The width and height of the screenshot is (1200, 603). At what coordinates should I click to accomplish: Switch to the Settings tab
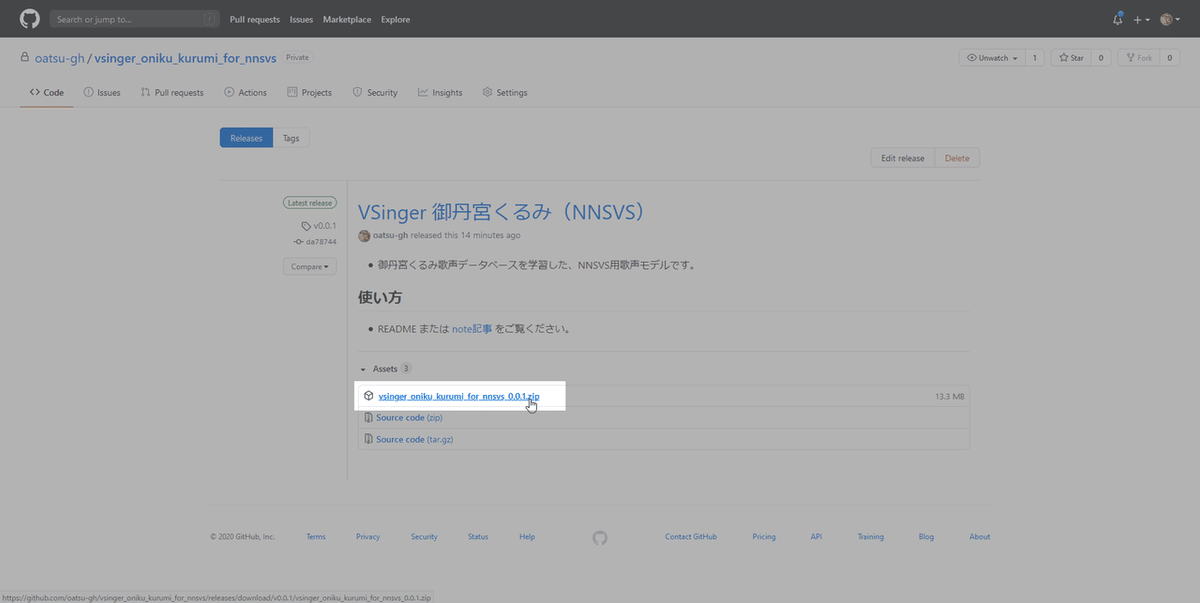[505, 92]
